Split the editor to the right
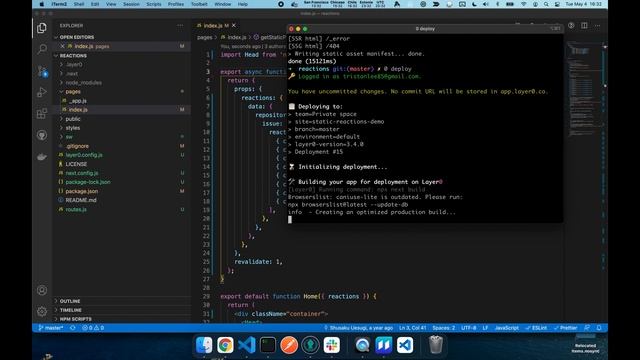 584,25
